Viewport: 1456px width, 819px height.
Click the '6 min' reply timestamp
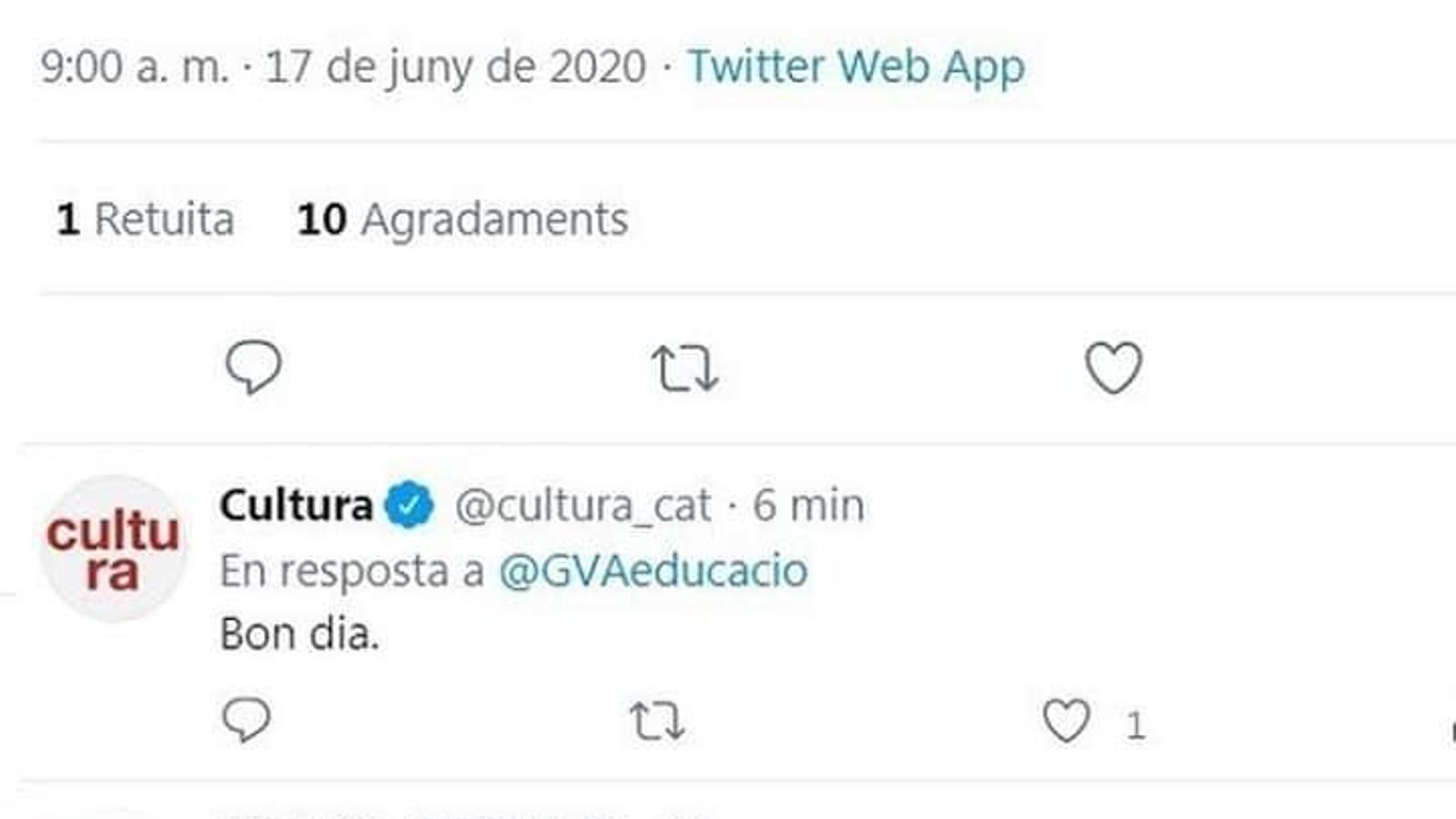(808, 505)
